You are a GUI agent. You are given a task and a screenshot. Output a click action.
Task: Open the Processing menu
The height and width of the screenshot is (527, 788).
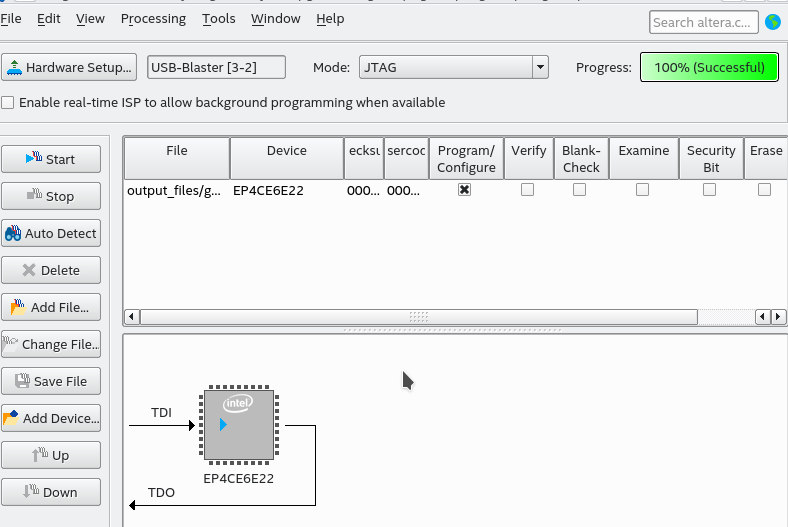(153, 19)
